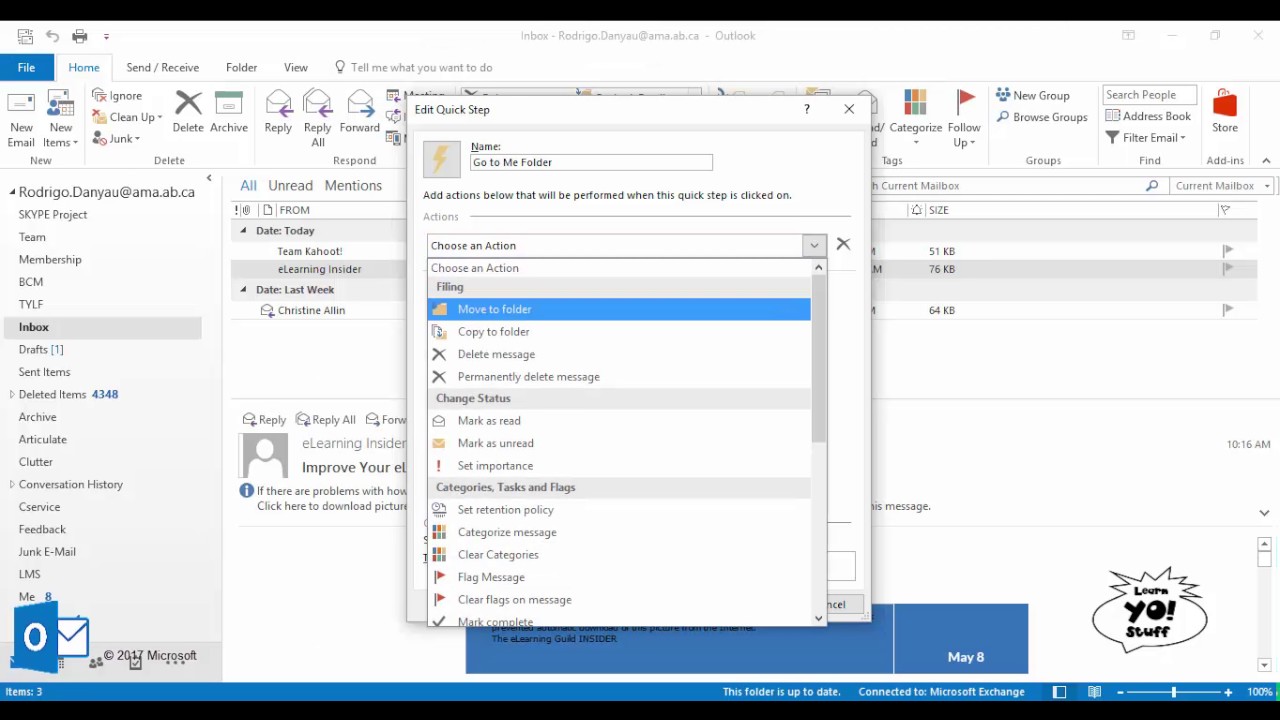Click the Follow Up flag icon
This screenshot has width=1280, height=720.
[x=965, y=103]
